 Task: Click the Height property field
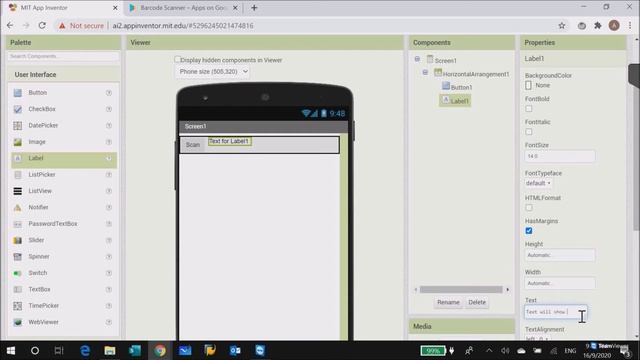560,255
